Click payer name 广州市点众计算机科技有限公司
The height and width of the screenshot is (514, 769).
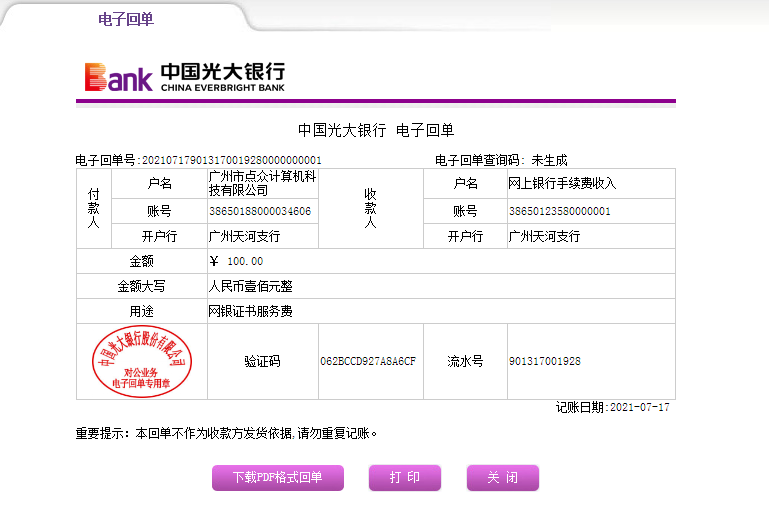[262, 183]
